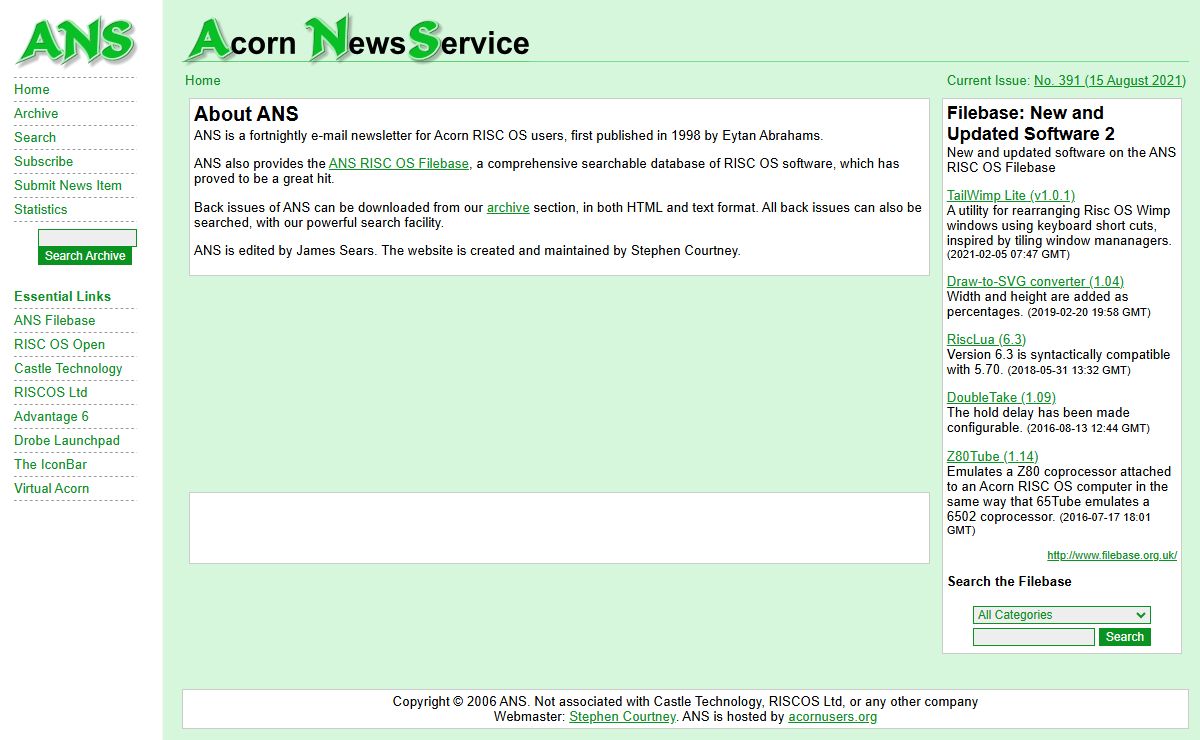Click the Essential Links heading
This screenshot has height=740, width=1200.
pos(62,296)
